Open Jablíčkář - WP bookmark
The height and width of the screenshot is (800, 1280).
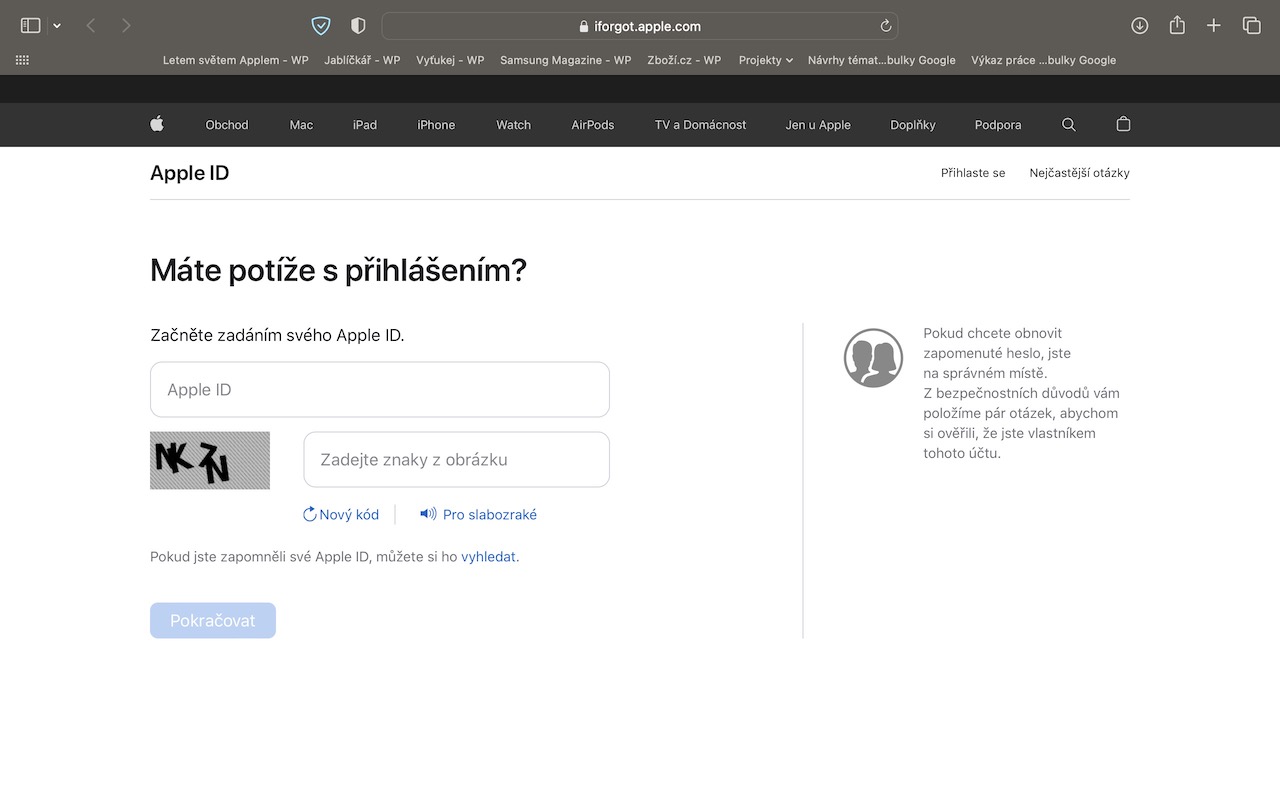[362, 60]
